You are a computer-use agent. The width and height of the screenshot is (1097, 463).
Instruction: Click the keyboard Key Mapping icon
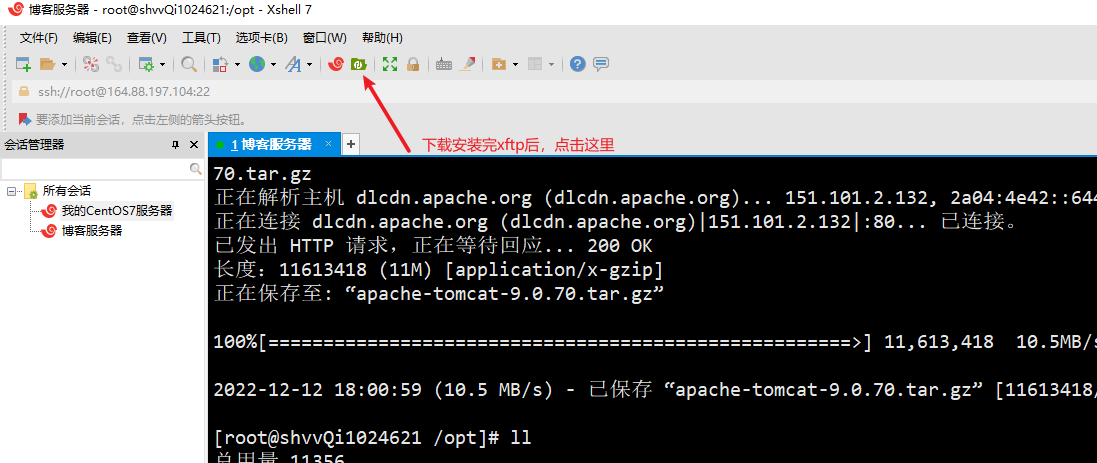pos(444,64)
